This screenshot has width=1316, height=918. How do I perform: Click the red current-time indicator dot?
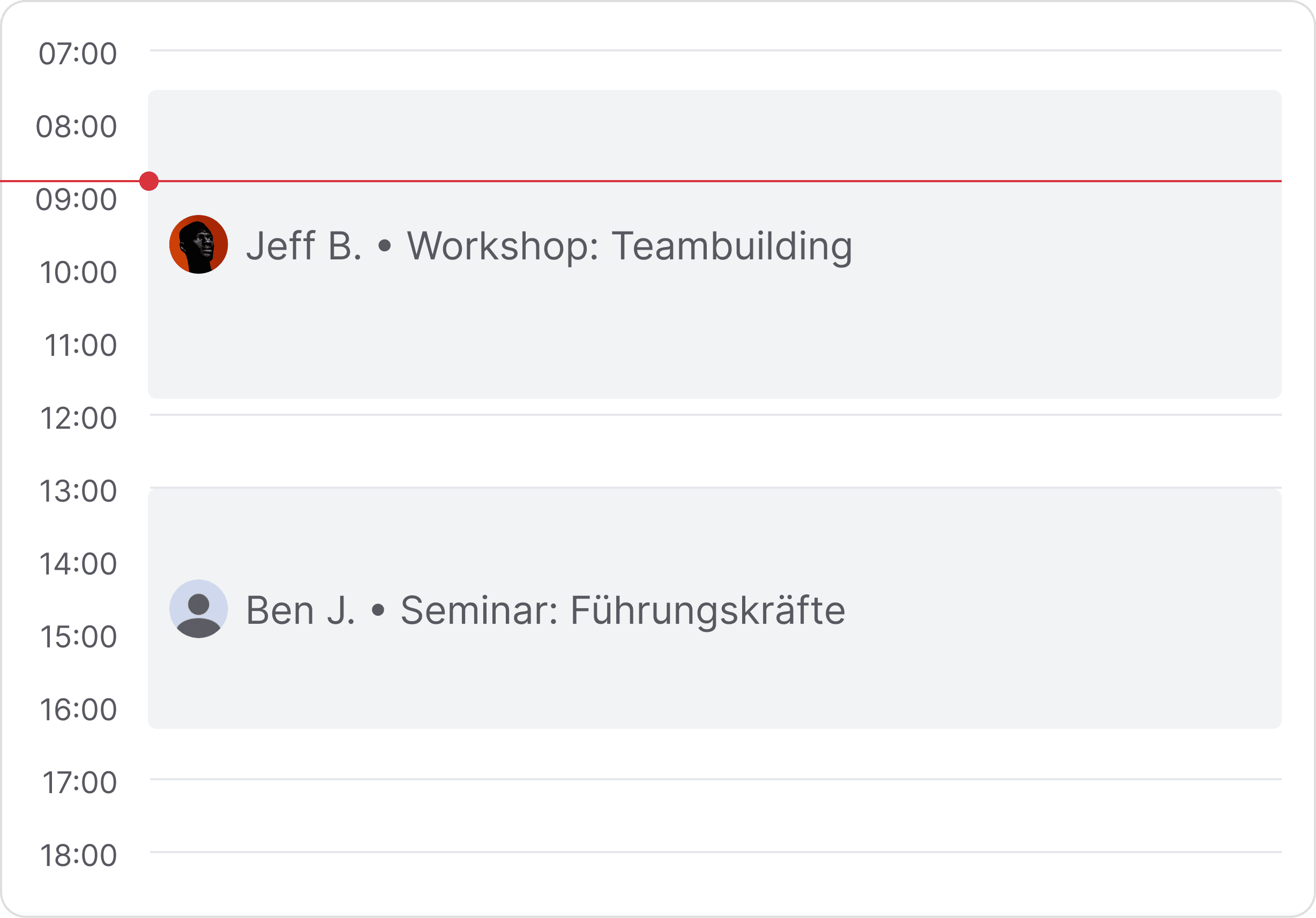[149, 181]
